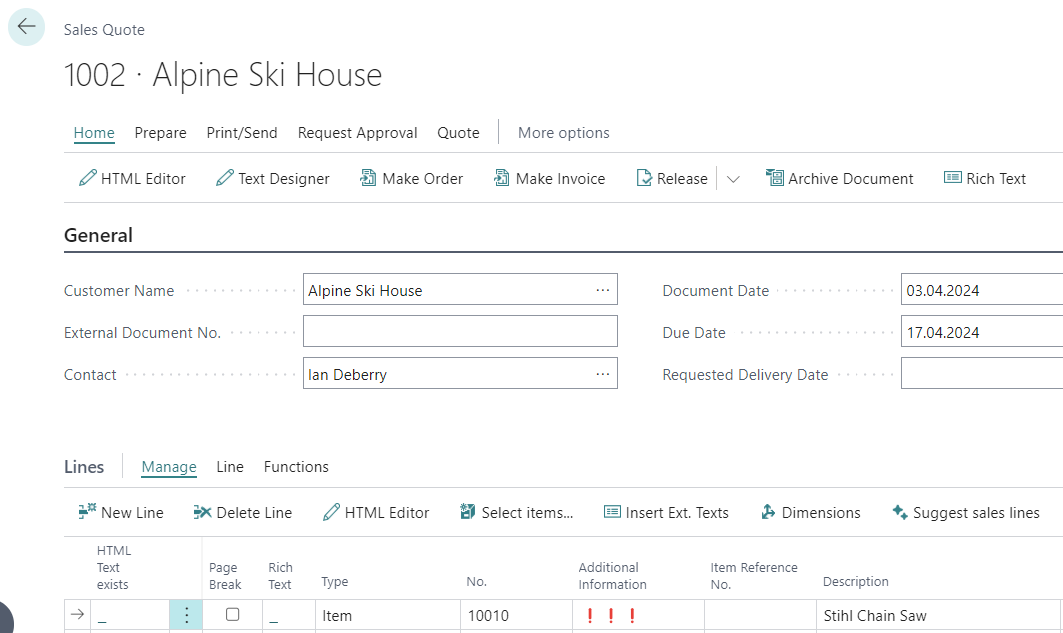This screenshot has width=1063, height=633.
Task: Switch to the Prepare tab
Action: coord(160,133)
